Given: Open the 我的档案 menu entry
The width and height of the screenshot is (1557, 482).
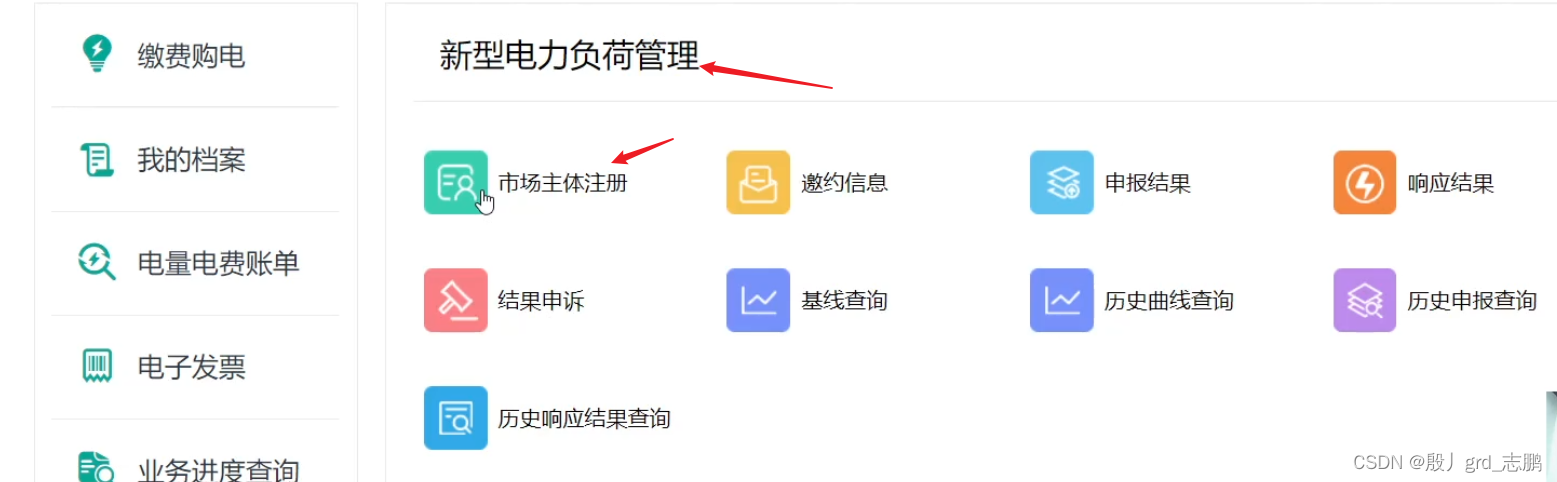Looking at the screenshot, I should (196, 160).
